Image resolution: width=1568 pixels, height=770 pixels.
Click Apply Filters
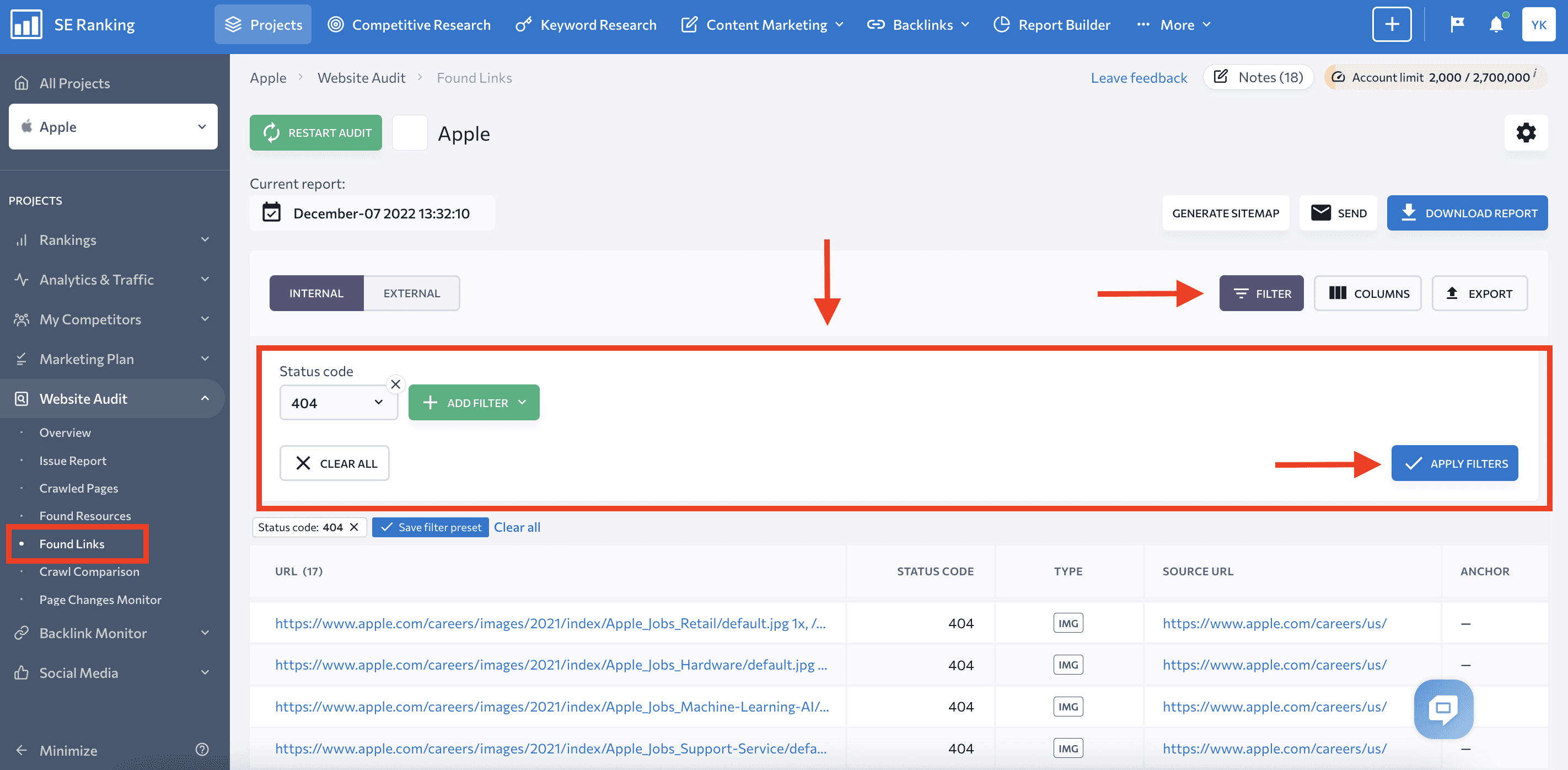coord(1454,463)
